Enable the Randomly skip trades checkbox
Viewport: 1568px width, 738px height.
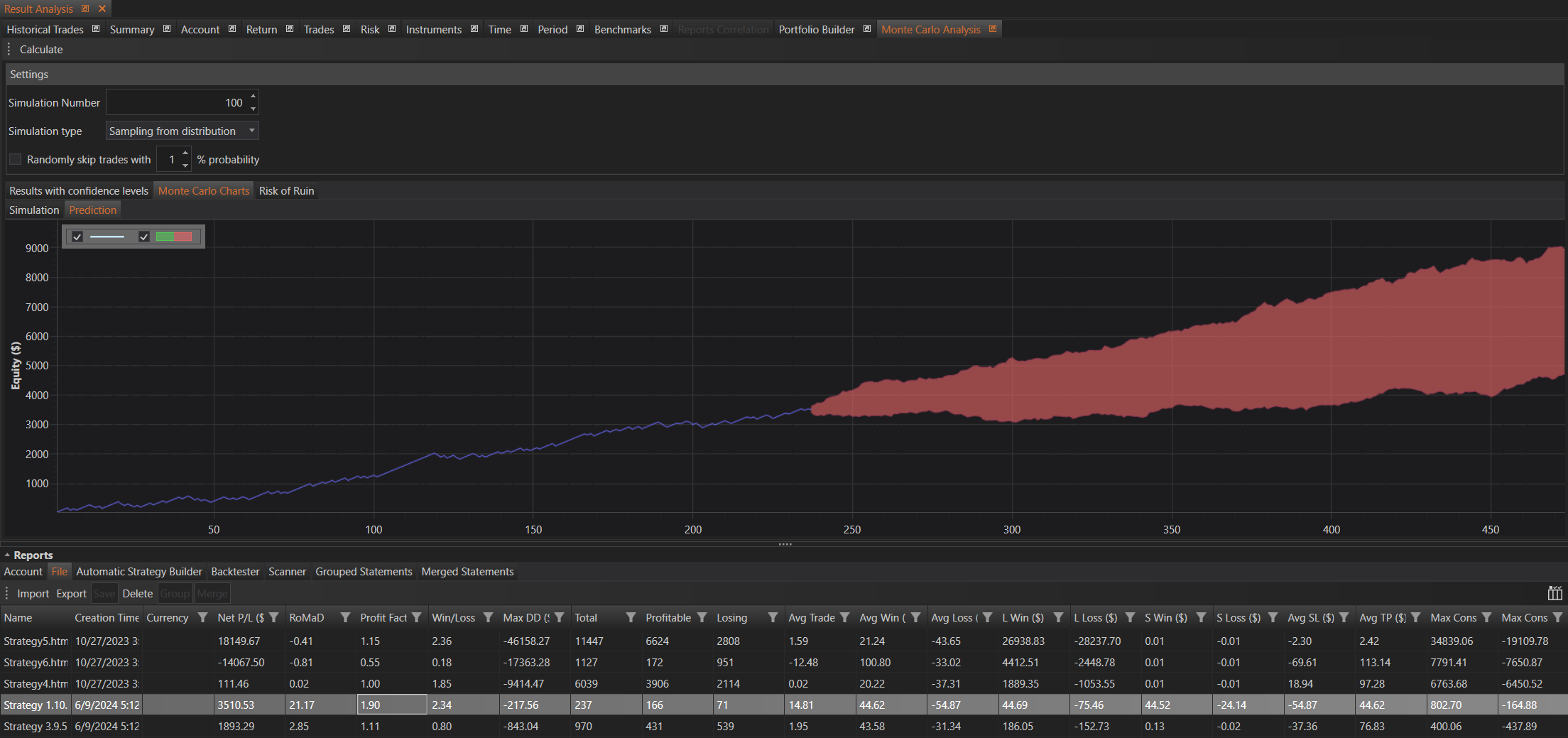click(16, 159)
